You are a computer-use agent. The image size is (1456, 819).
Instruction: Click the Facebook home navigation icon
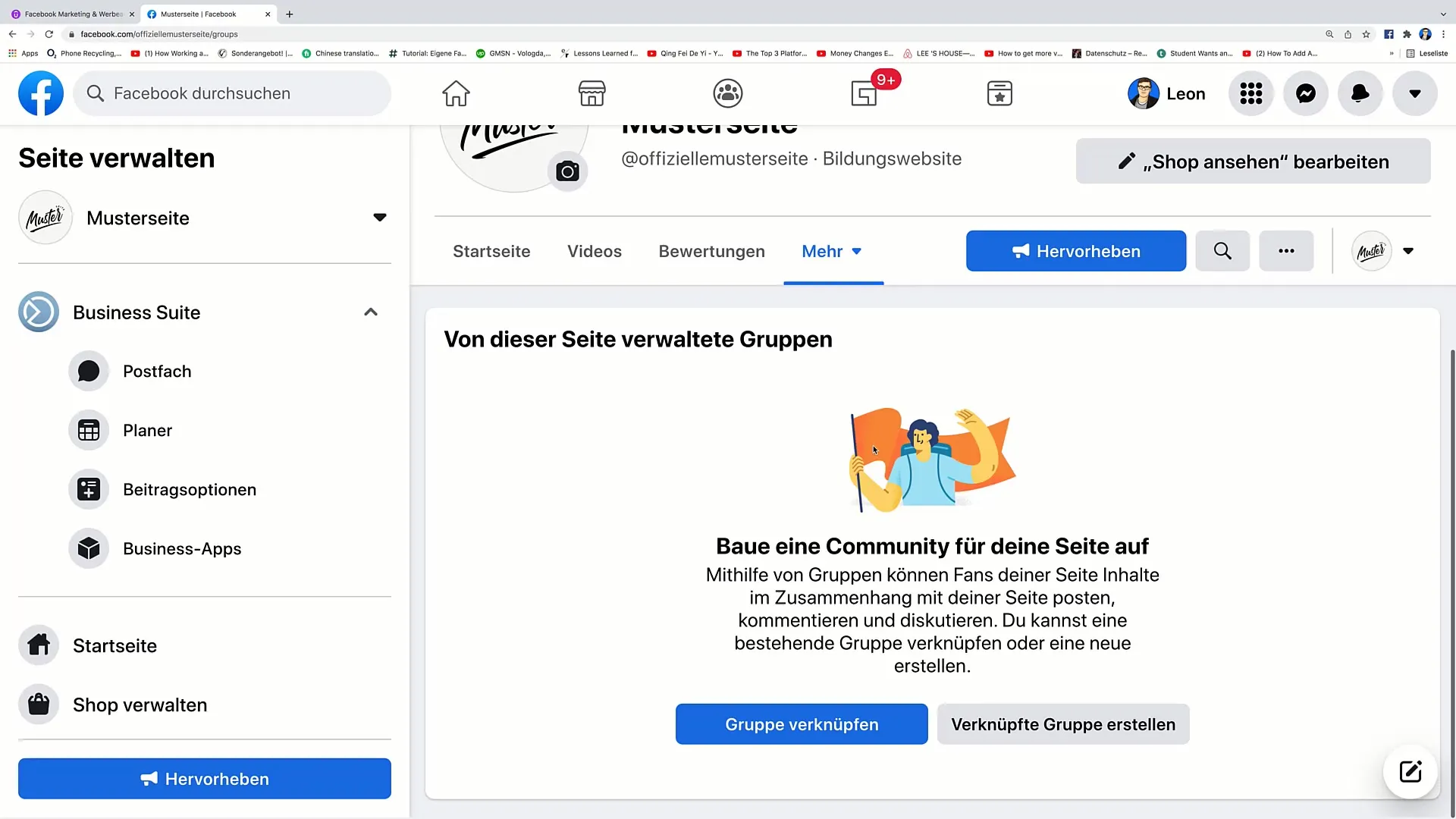(x=456, y=93)
